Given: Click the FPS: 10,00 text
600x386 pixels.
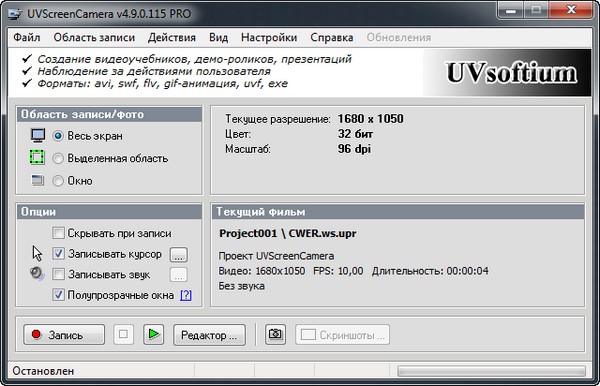Looking at the screenshot, I should pyautogui.click(x=338, y=271).
